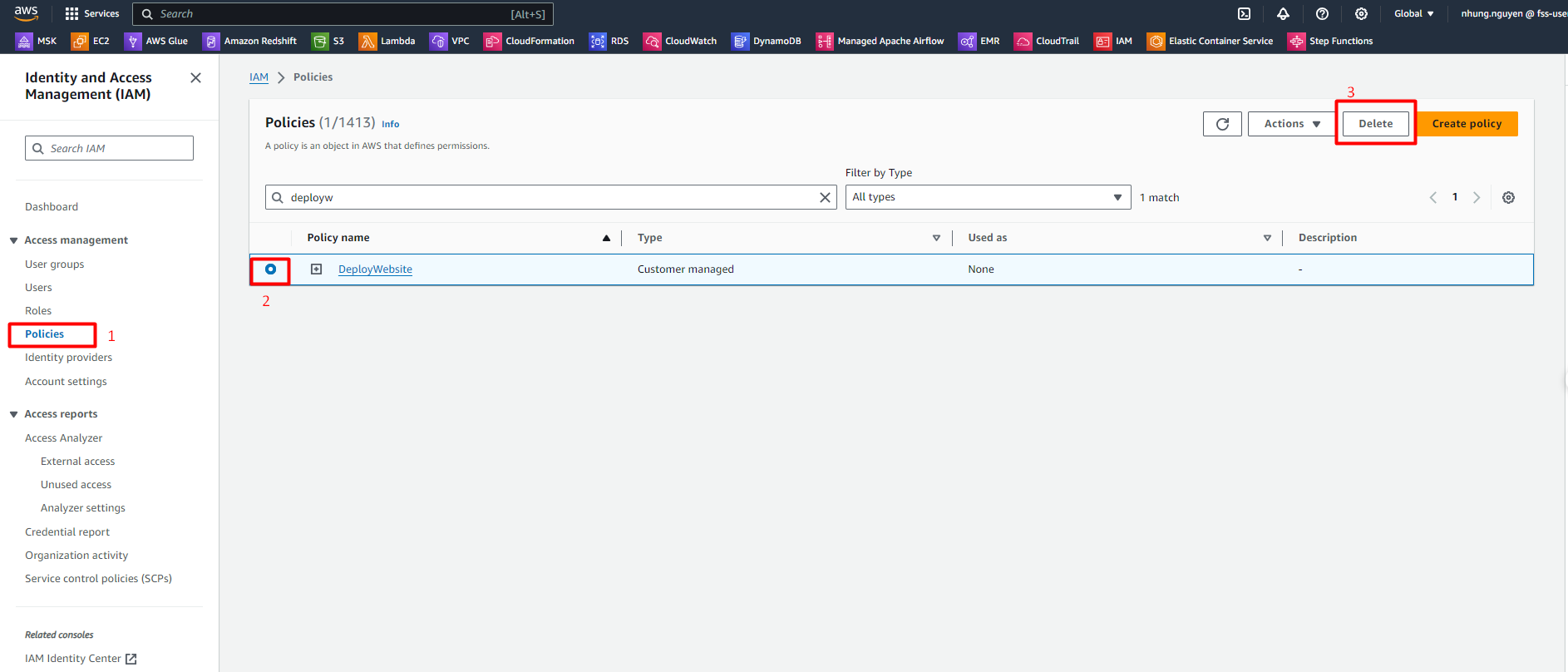Open the Global region selector
The width and height of the screenshot is (1568, 672).
pyautogui.click(x=1413, y=14)
